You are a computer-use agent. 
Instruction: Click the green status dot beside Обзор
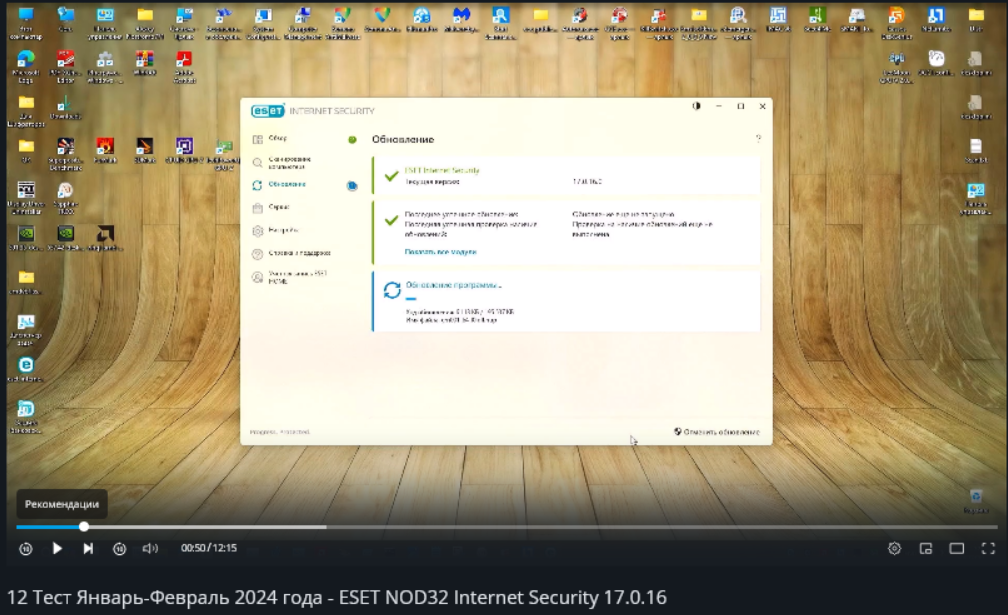pos(352,139)
